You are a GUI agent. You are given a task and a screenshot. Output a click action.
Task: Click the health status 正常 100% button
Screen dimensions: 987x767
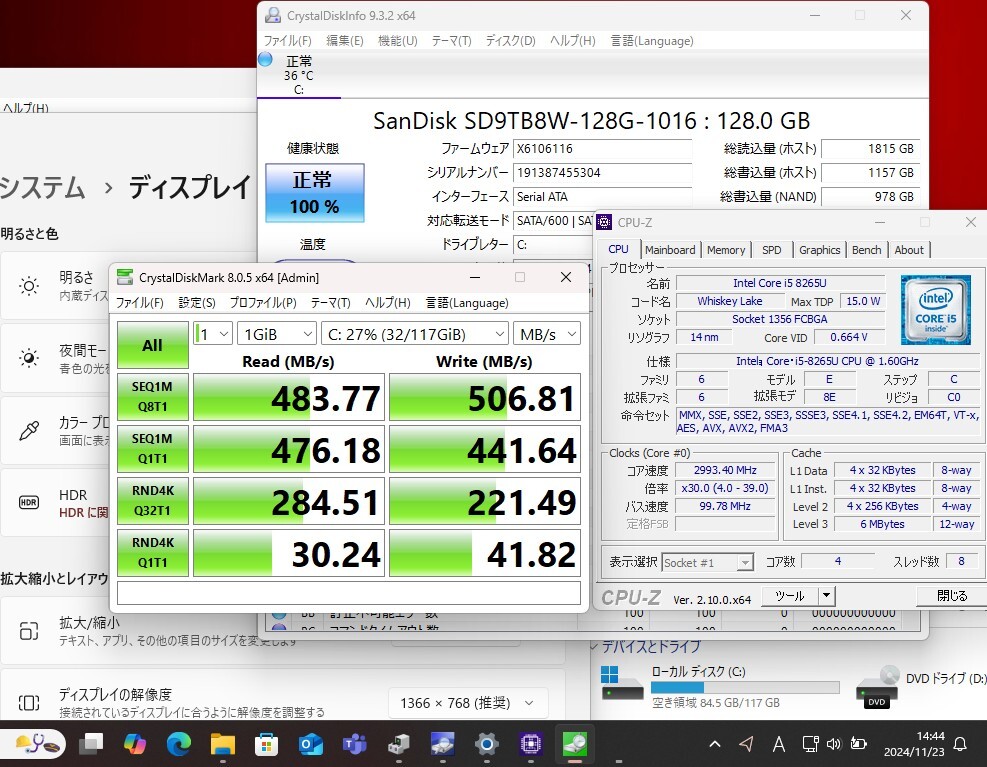tap(315, 193)
